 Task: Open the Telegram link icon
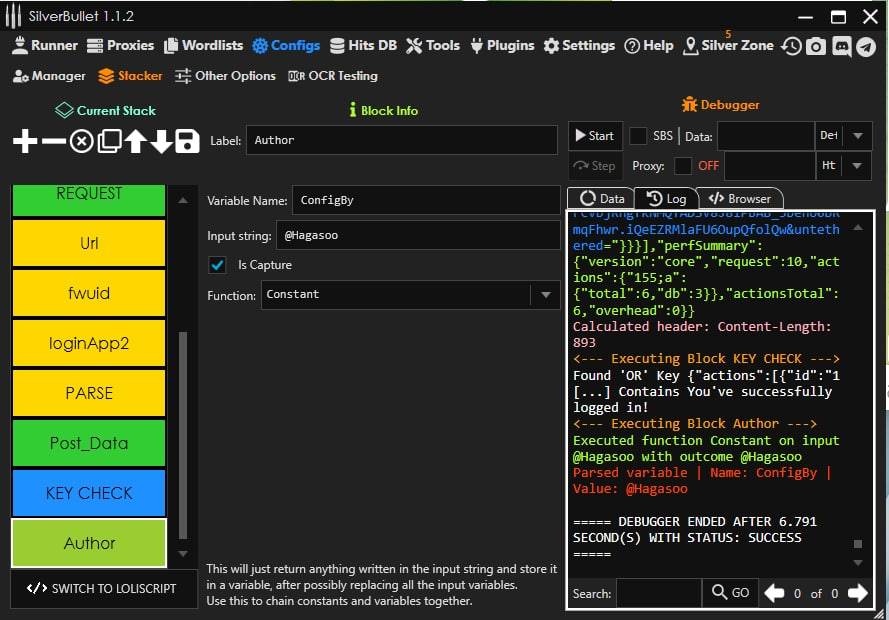point(866,46)
